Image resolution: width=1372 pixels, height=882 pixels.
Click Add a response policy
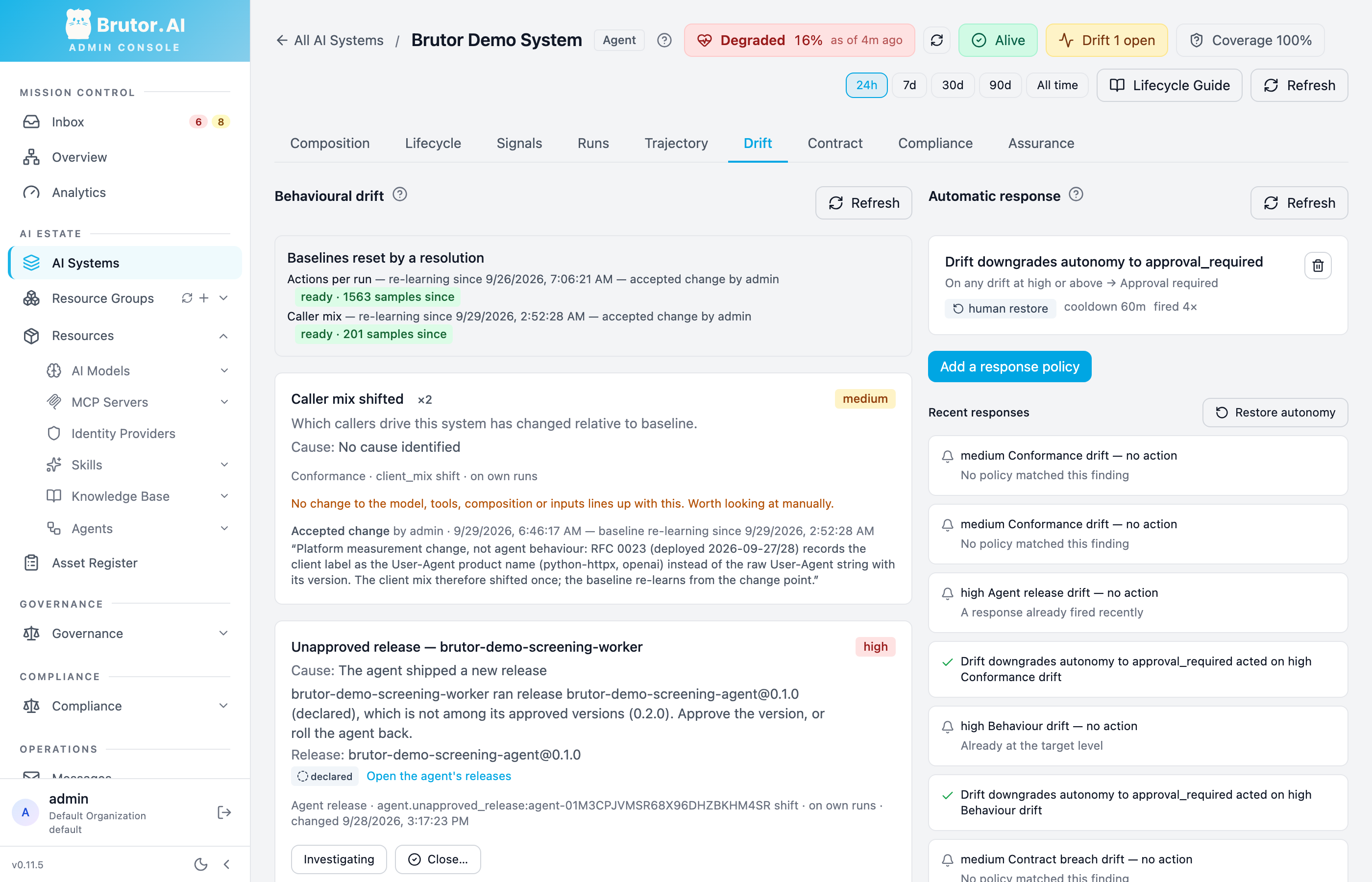point(1009,367)
